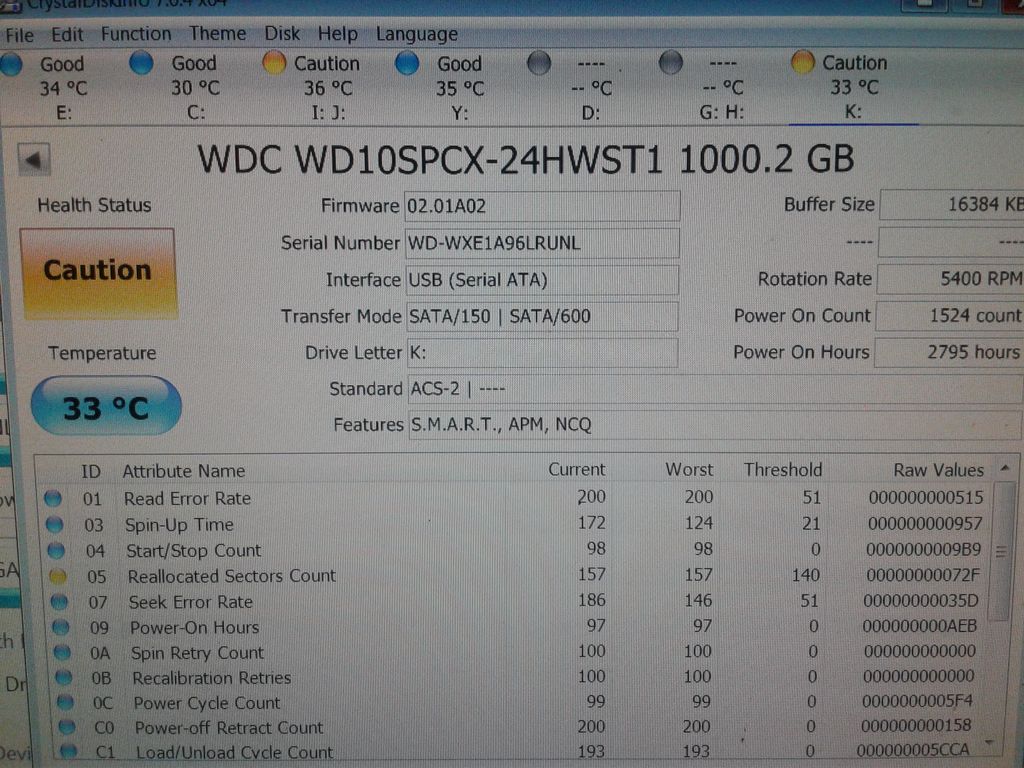The height and width of the screenshot is (768, 1024).
Task: Click the Power On Count value
Action: (x=950, y=315)
